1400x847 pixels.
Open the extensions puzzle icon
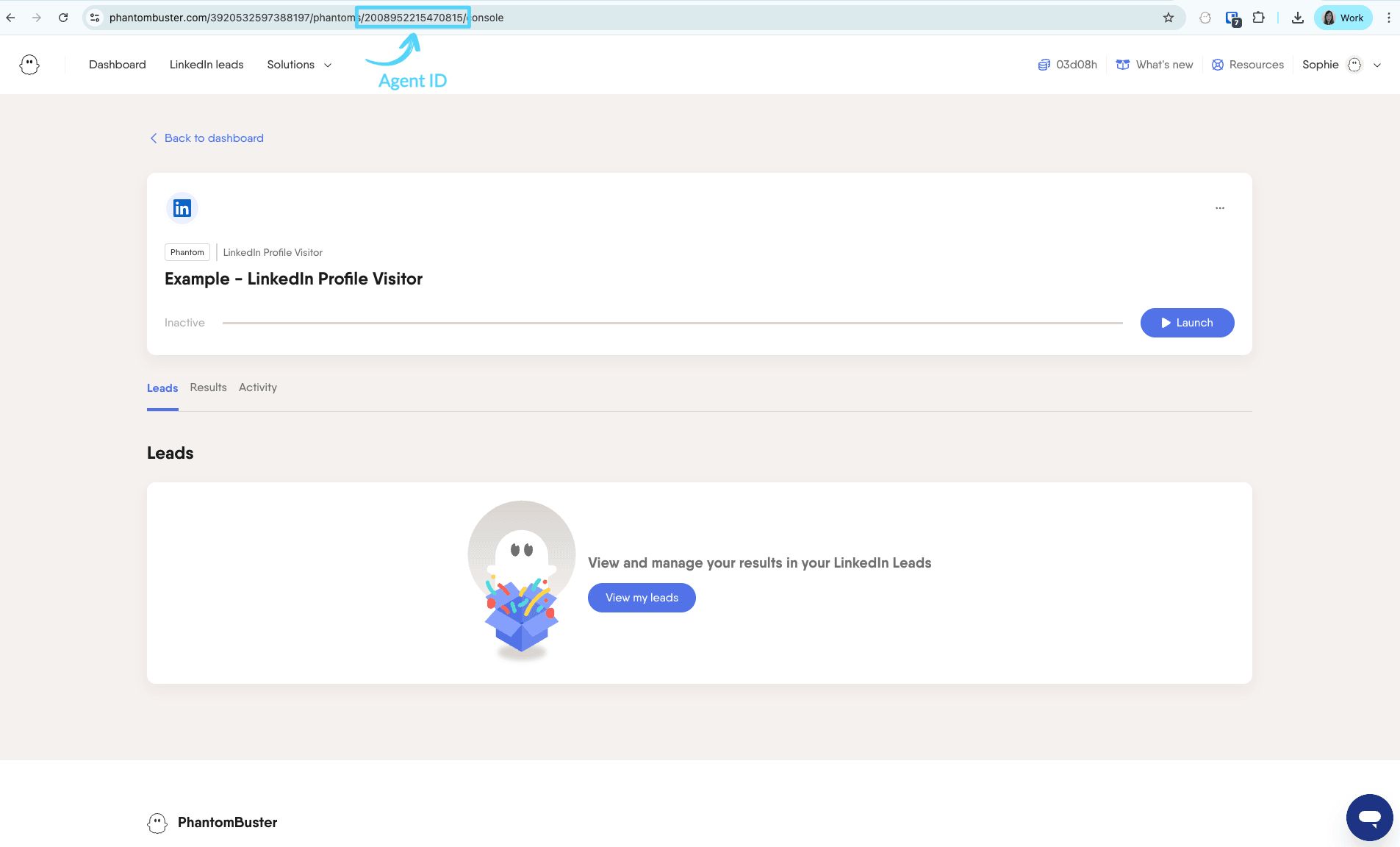(1259, 18)
